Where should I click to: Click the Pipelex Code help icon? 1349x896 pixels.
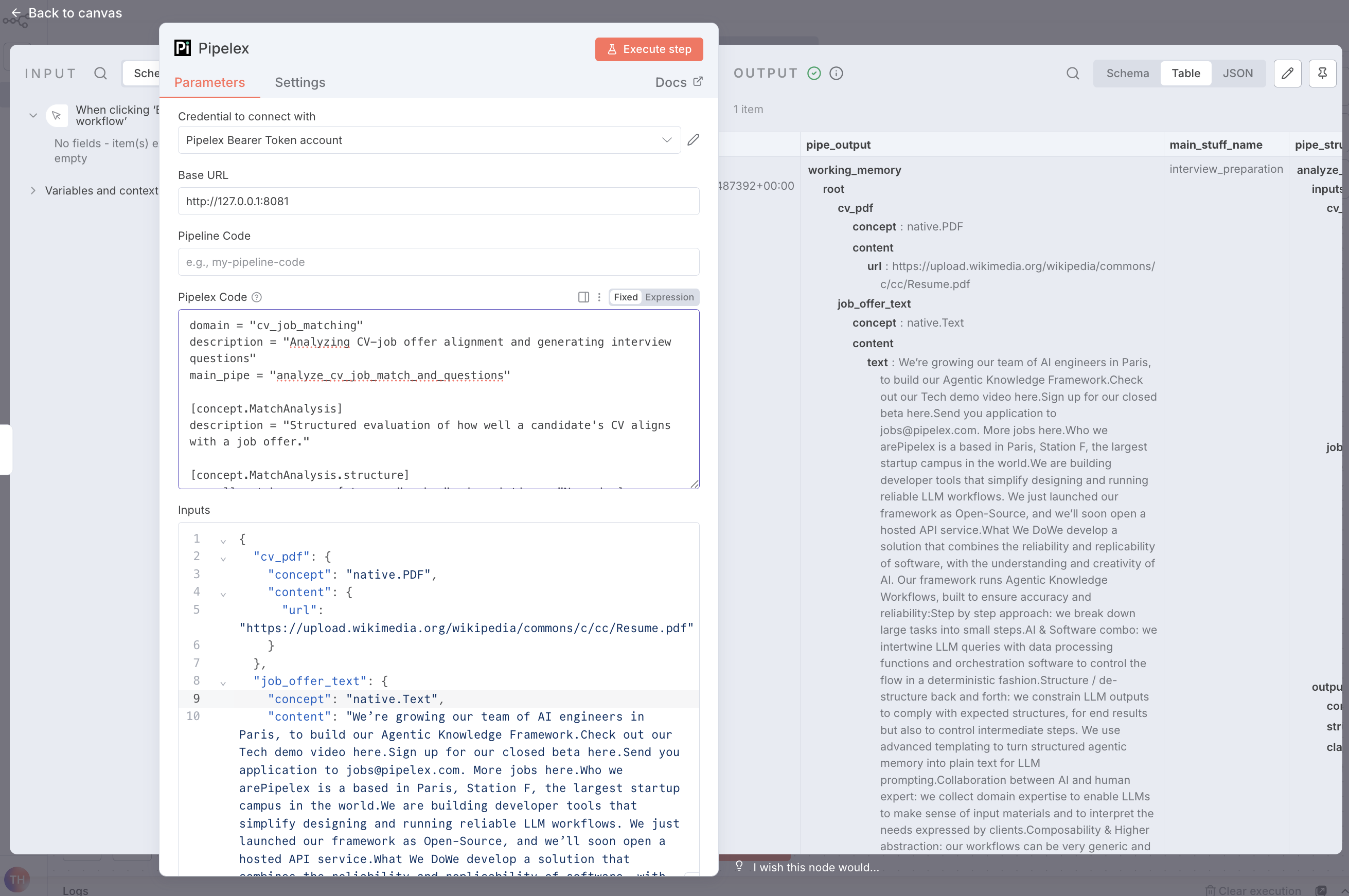coord(257,297)
